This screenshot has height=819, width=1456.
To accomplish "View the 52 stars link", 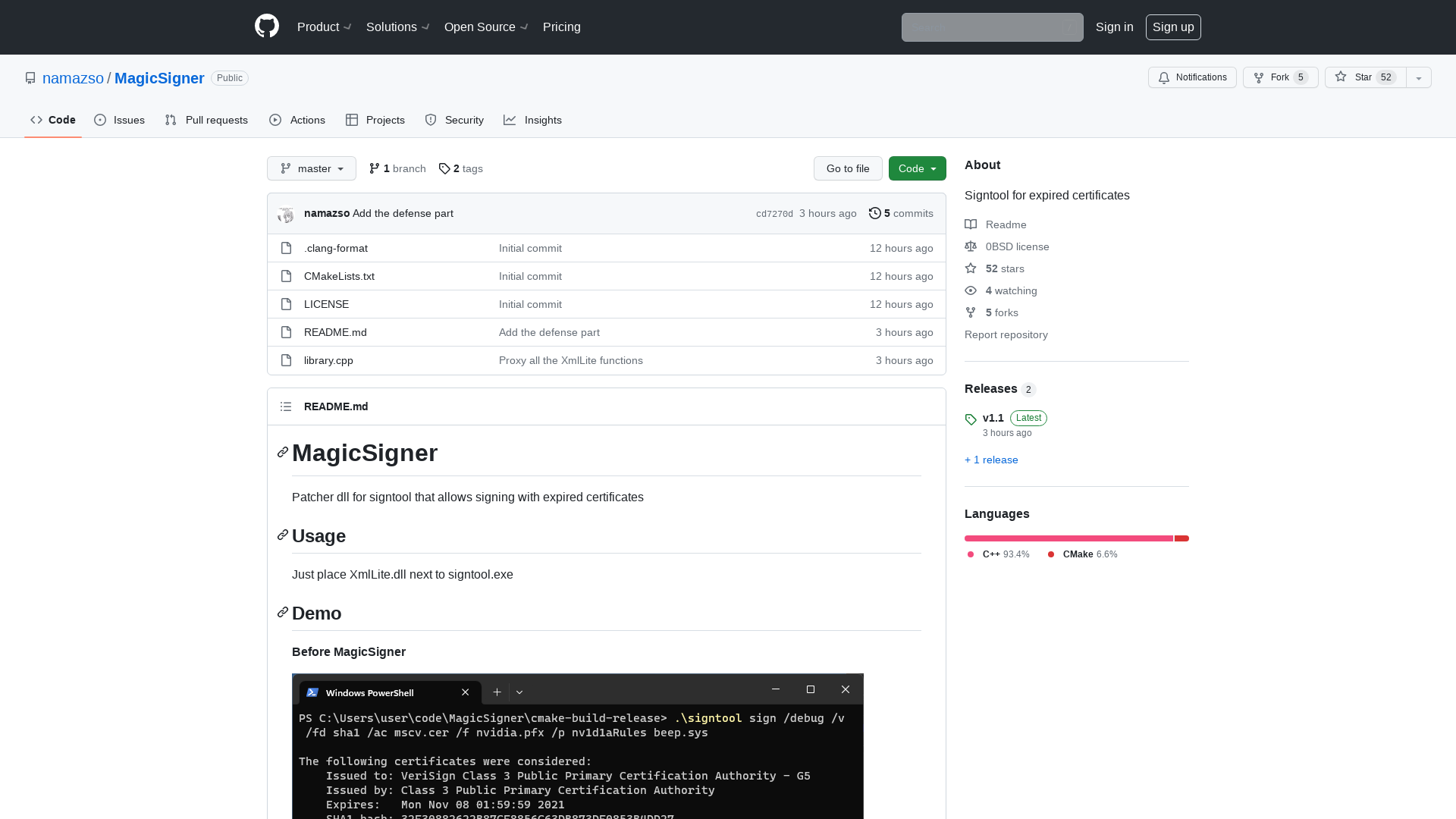I will pos(994,268).
